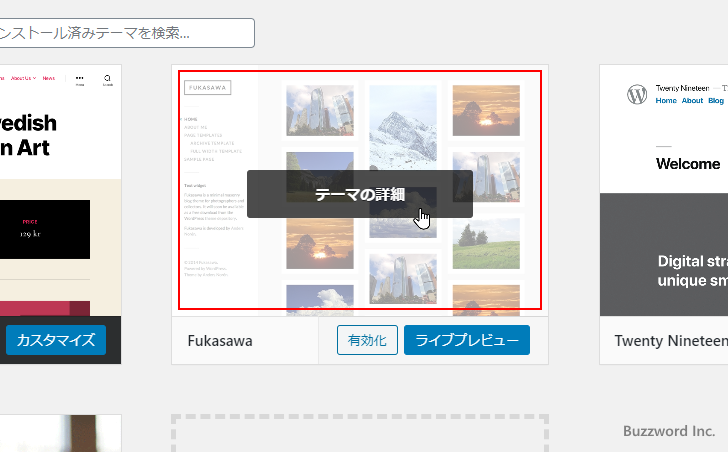Click the FUKASAWA logo box in theme preview
This screenshot has height=452, width=728.
(x=208, y=88)
